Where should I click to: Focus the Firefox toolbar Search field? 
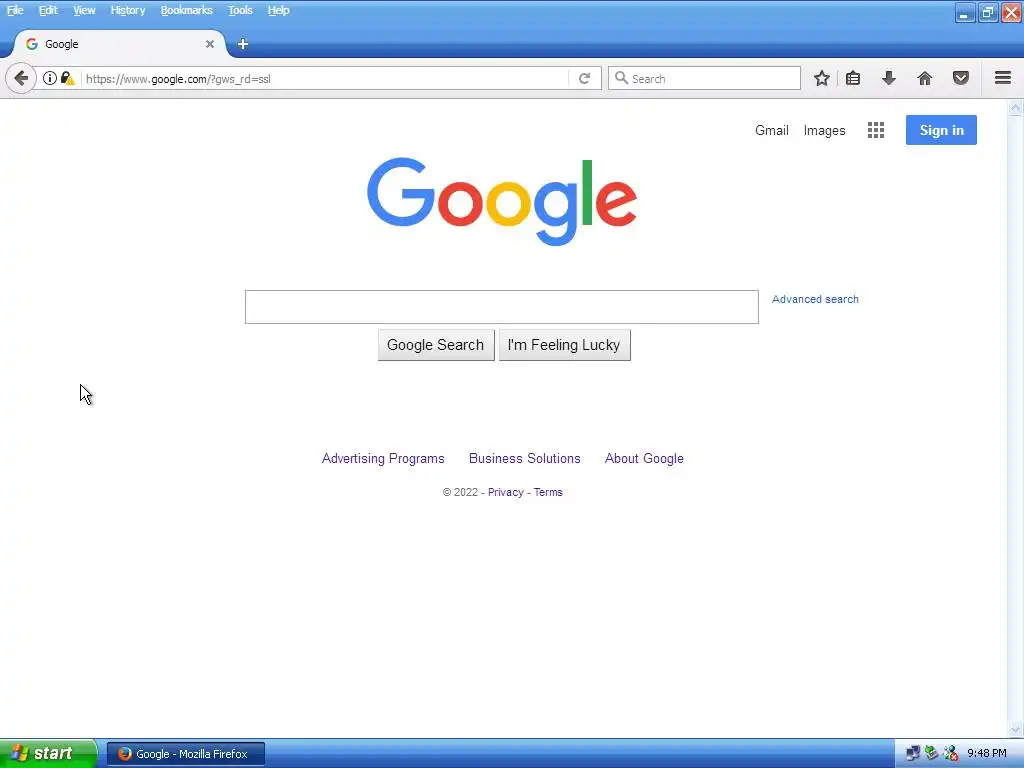[704, 78]
